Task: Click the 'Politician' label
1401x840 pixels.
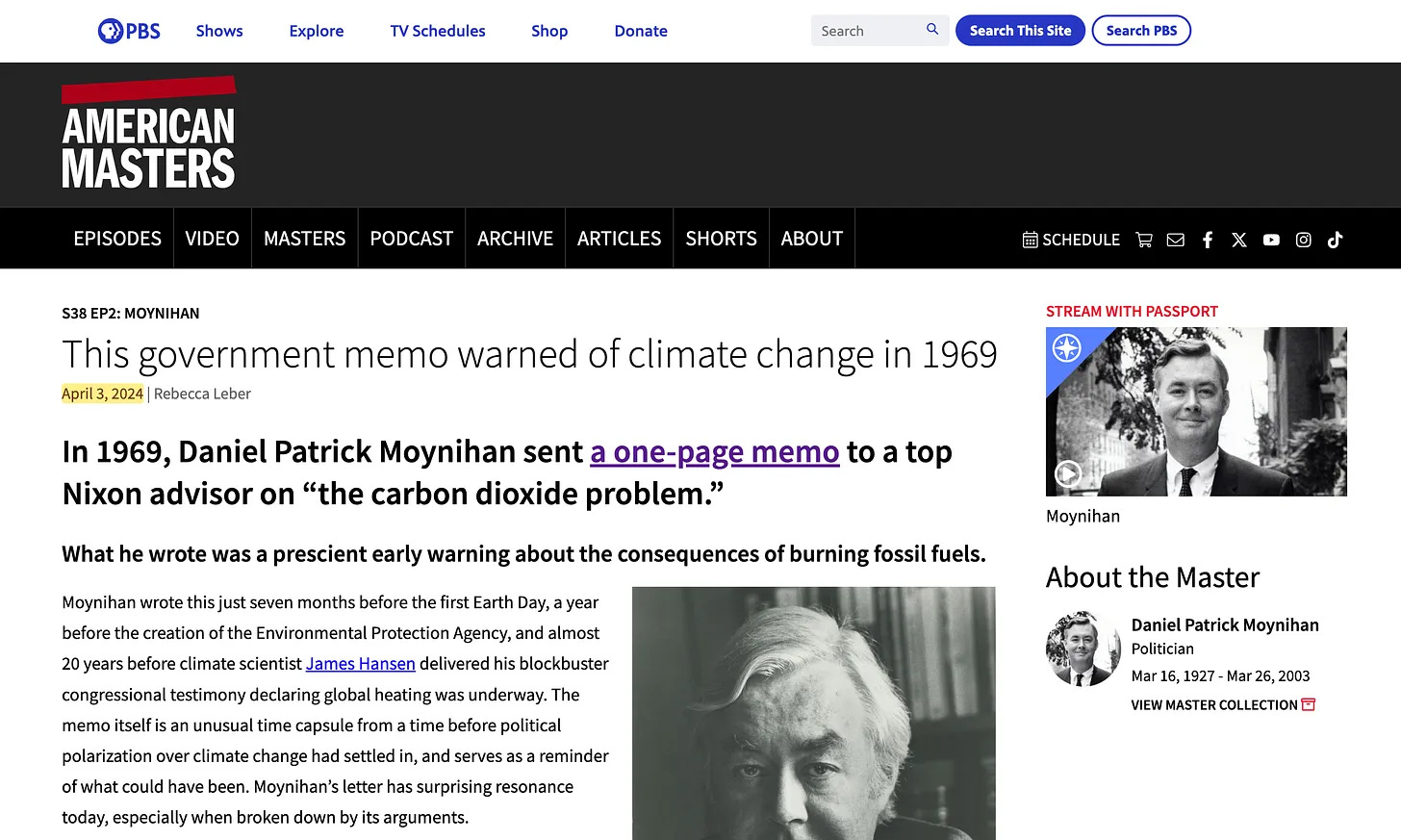Action: click(x=1162, y=649)
